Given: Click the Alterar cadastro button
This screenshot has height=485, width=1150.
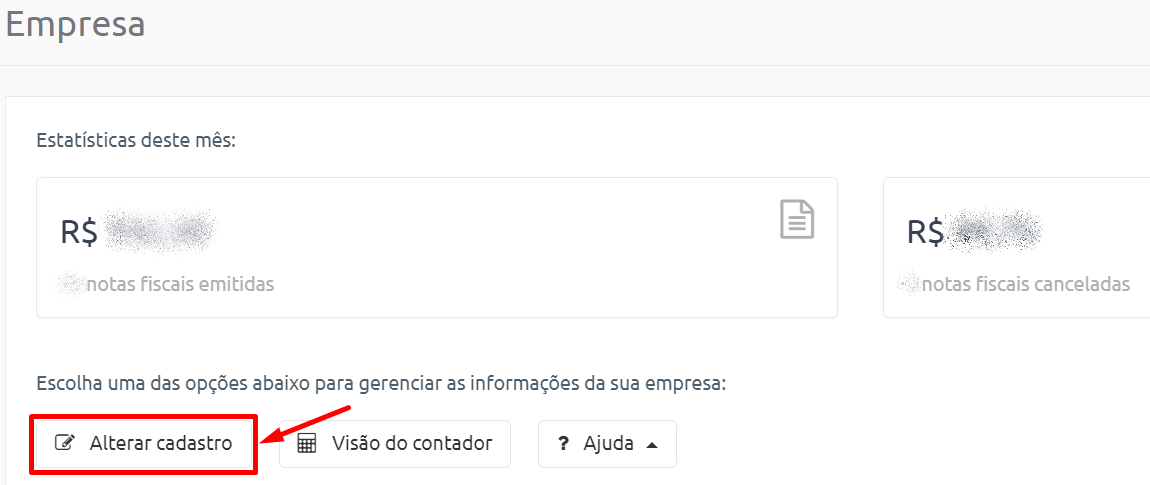Looking at the screenshot, I should click(x=144, y=444).
